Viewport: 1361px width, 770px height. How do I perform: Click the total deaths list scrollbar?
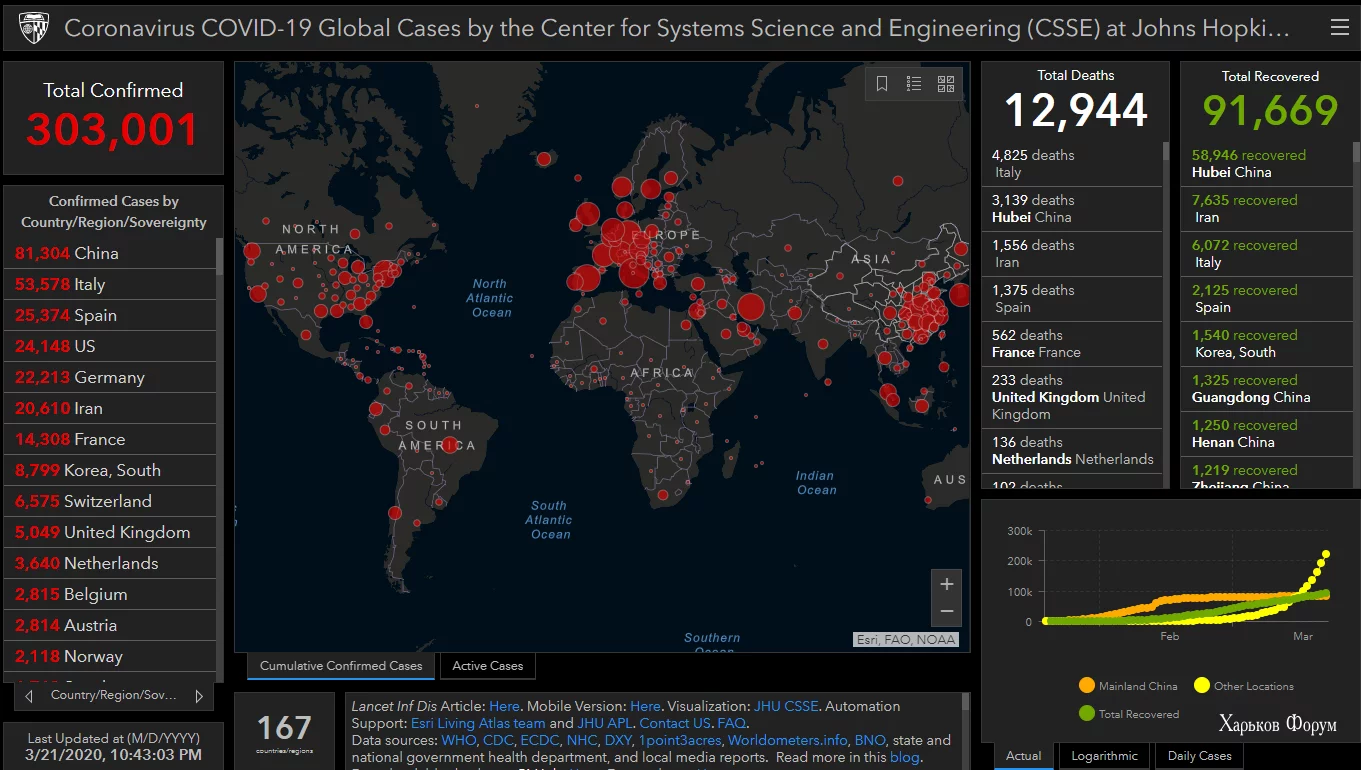tap(1165, 152)
